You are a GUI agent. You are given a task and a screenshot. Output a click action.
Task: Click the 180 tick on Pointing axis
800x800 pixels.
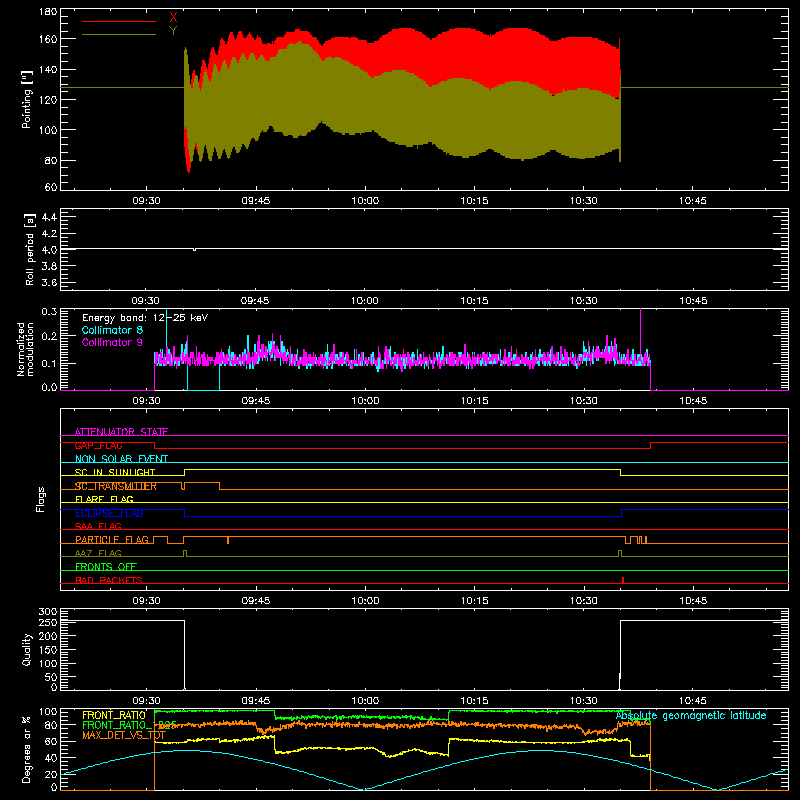(48, 12)
